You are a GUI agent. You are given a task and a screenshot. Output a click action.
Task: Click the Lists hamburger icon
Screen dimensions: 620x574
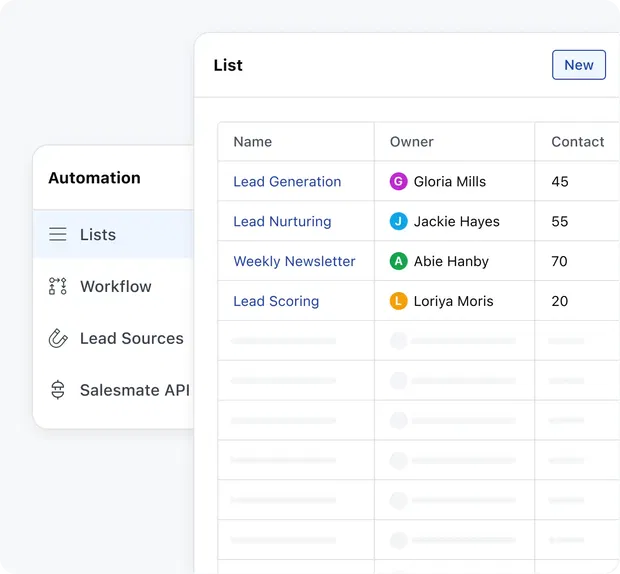[x=58, y=235]
